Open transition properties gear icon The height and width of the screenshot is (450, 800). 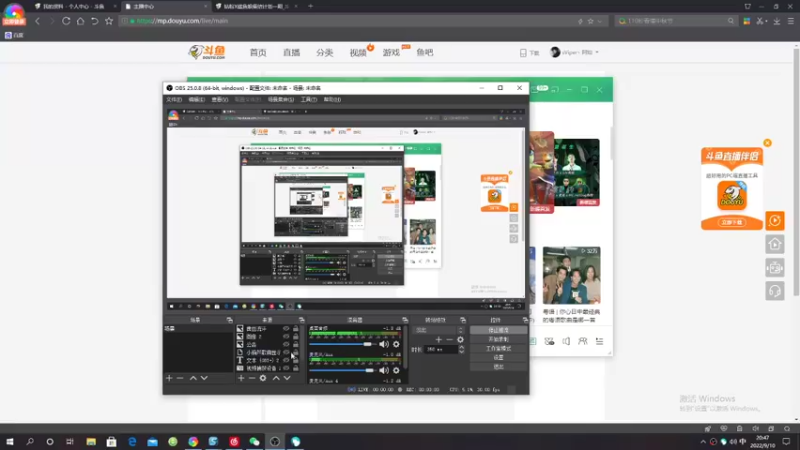[x=460, y=339]
